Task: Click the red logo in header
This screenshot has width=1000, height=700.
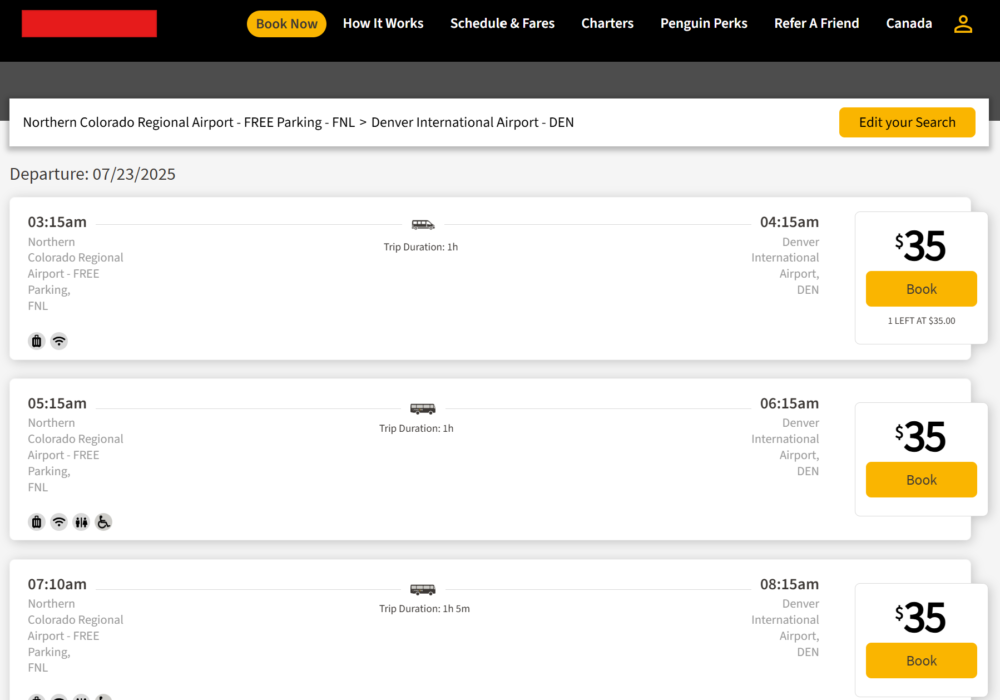Action: 89,24
